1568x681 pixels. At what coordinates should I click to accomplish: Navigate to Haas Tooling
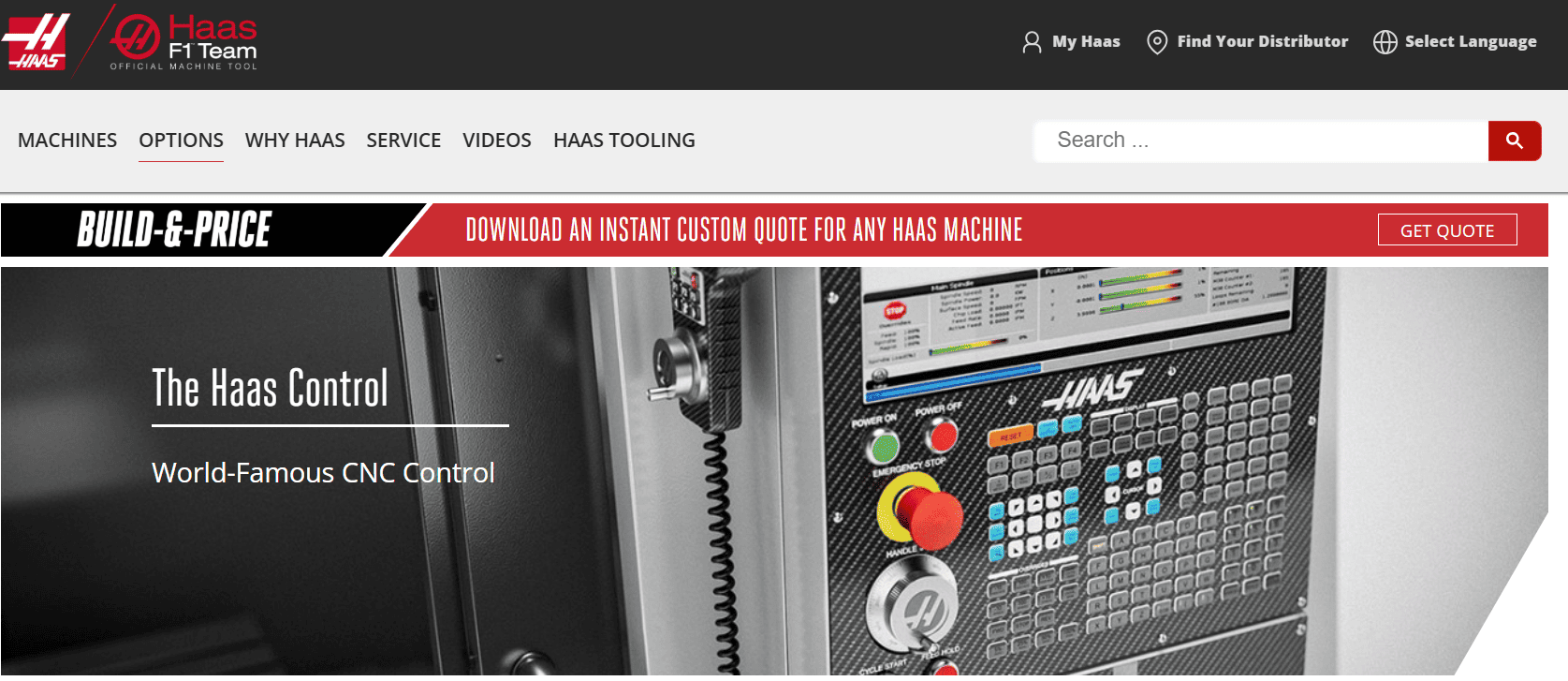tap(623, 141)
